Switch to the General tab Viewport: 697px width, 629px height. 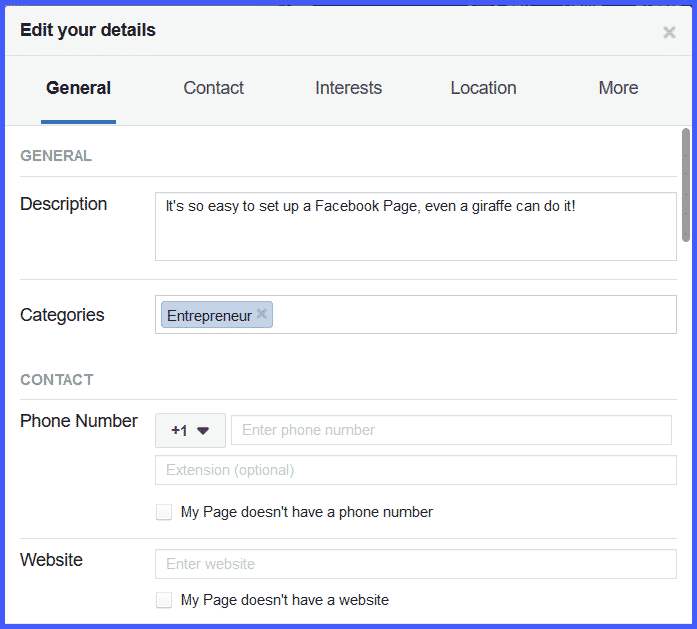(78, 88)
